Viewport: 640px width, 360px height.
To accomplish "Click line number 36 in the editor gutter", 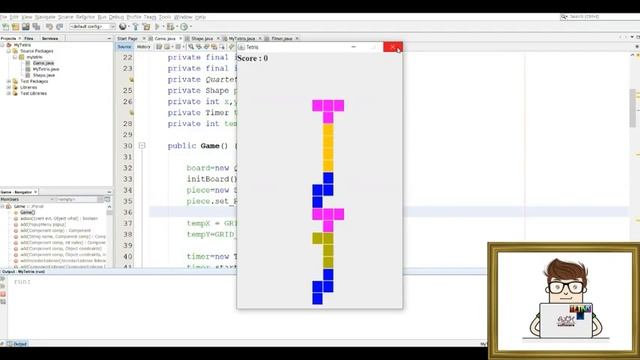I will coord(128,212).
